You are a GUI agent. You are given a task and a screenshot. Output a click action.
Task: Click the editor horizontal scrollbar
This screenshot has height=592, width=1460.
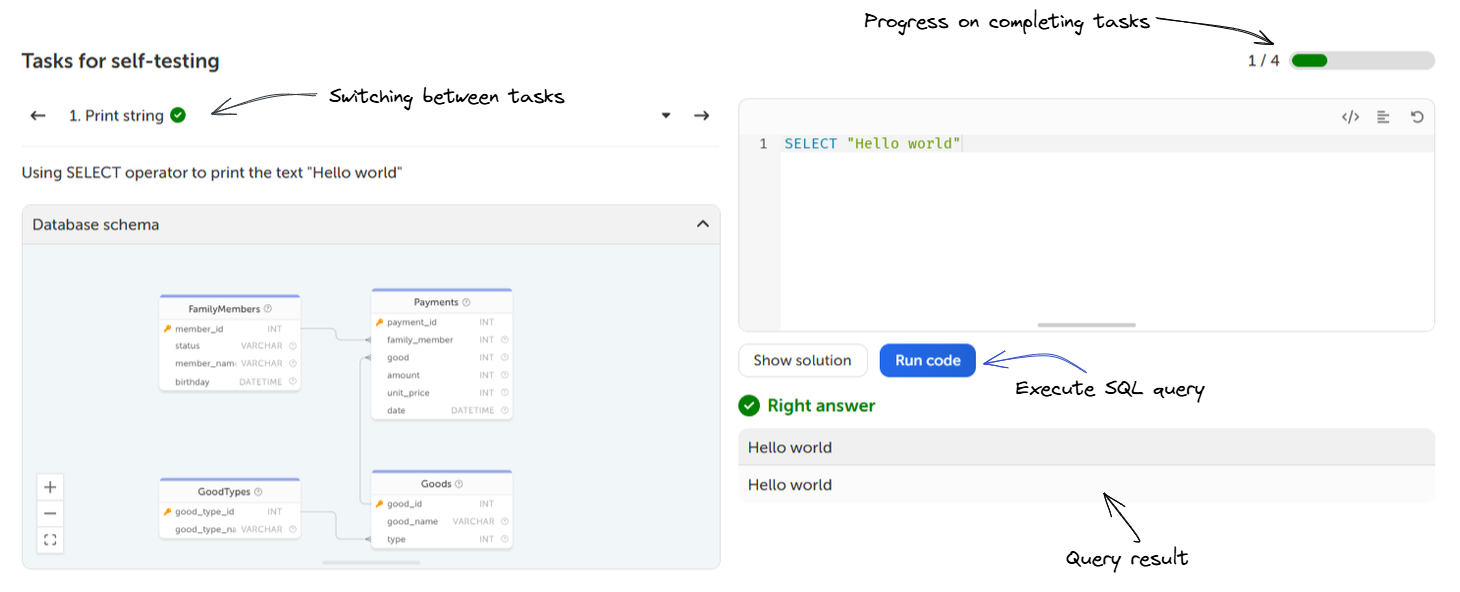[x=1087, y=325]
